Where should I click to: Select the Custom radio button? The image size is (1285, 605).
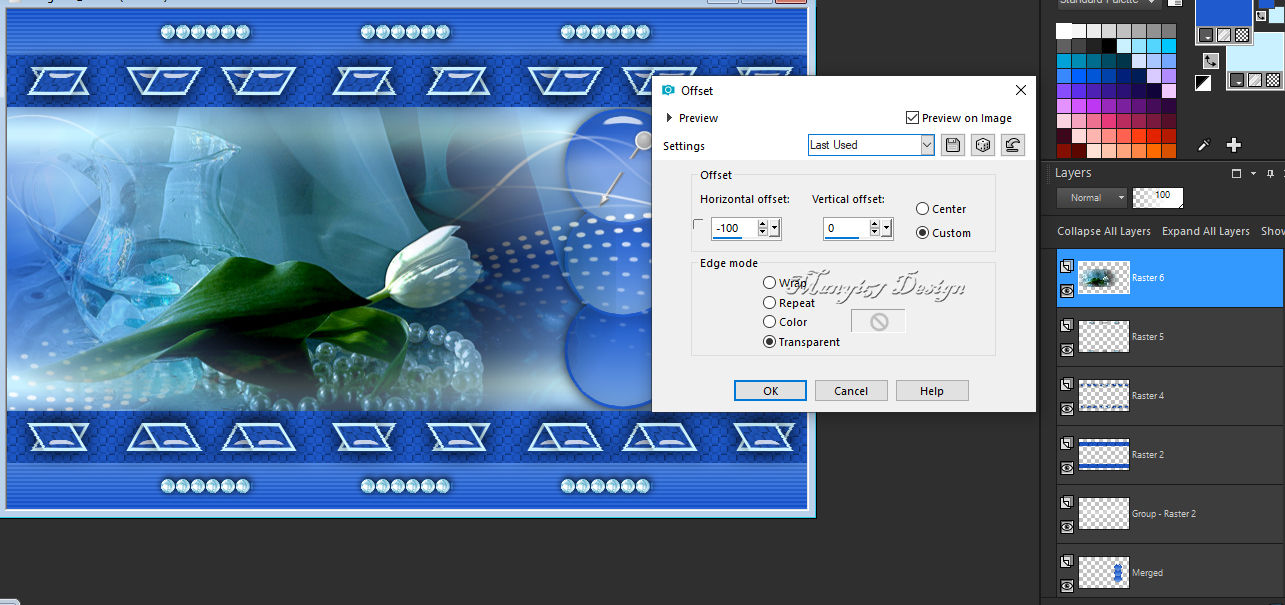[x=923, y=233]
